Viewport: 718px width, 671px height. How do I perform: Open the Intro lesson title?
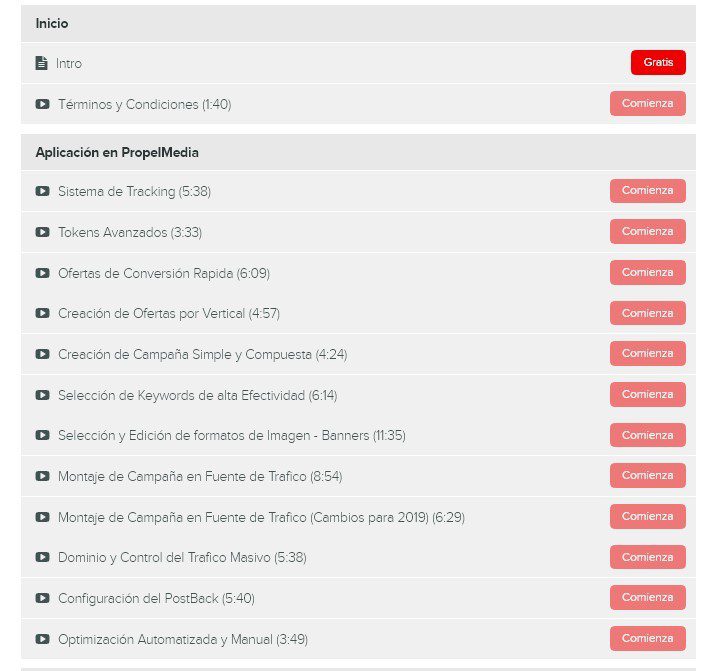point(69,63)
